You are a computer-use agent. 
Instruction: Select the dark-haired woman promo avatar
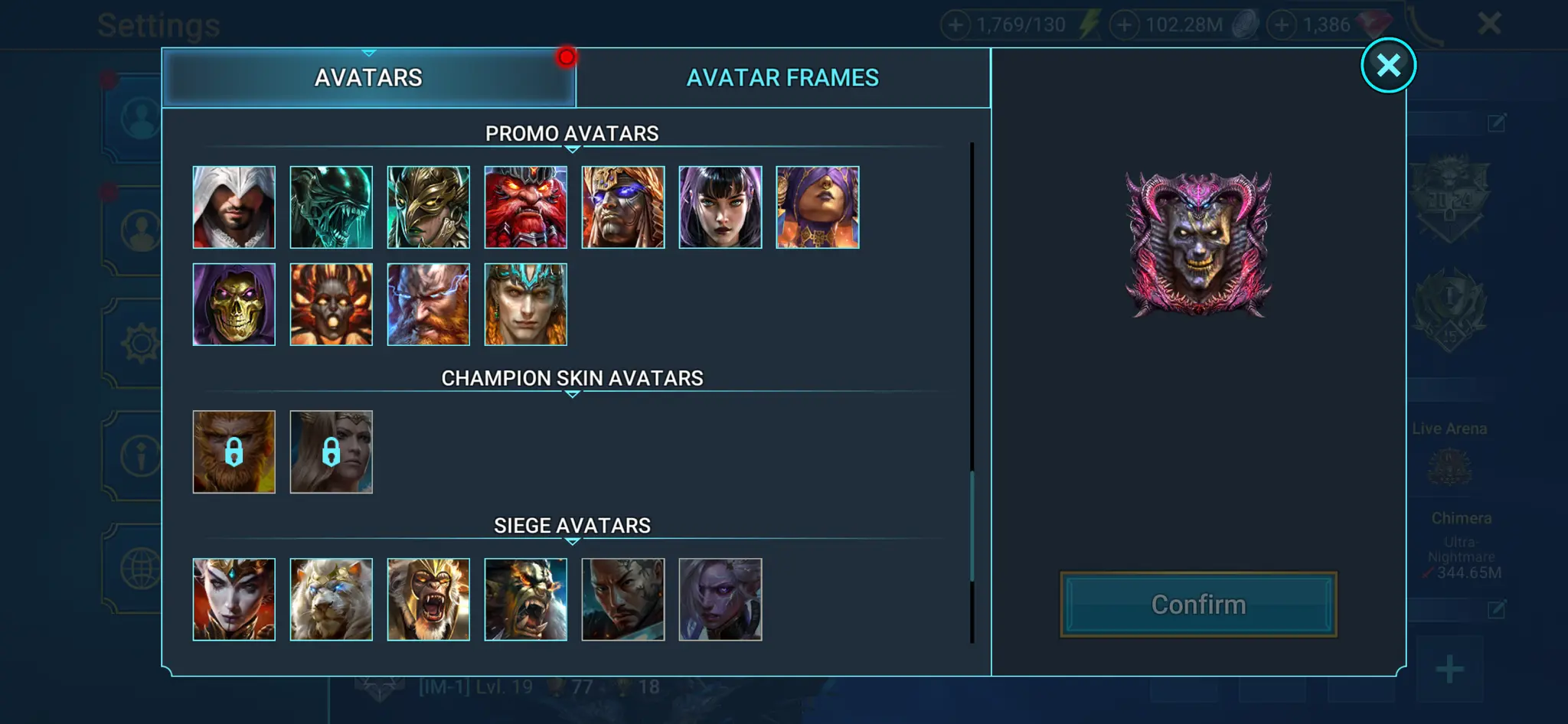[720, 207]
